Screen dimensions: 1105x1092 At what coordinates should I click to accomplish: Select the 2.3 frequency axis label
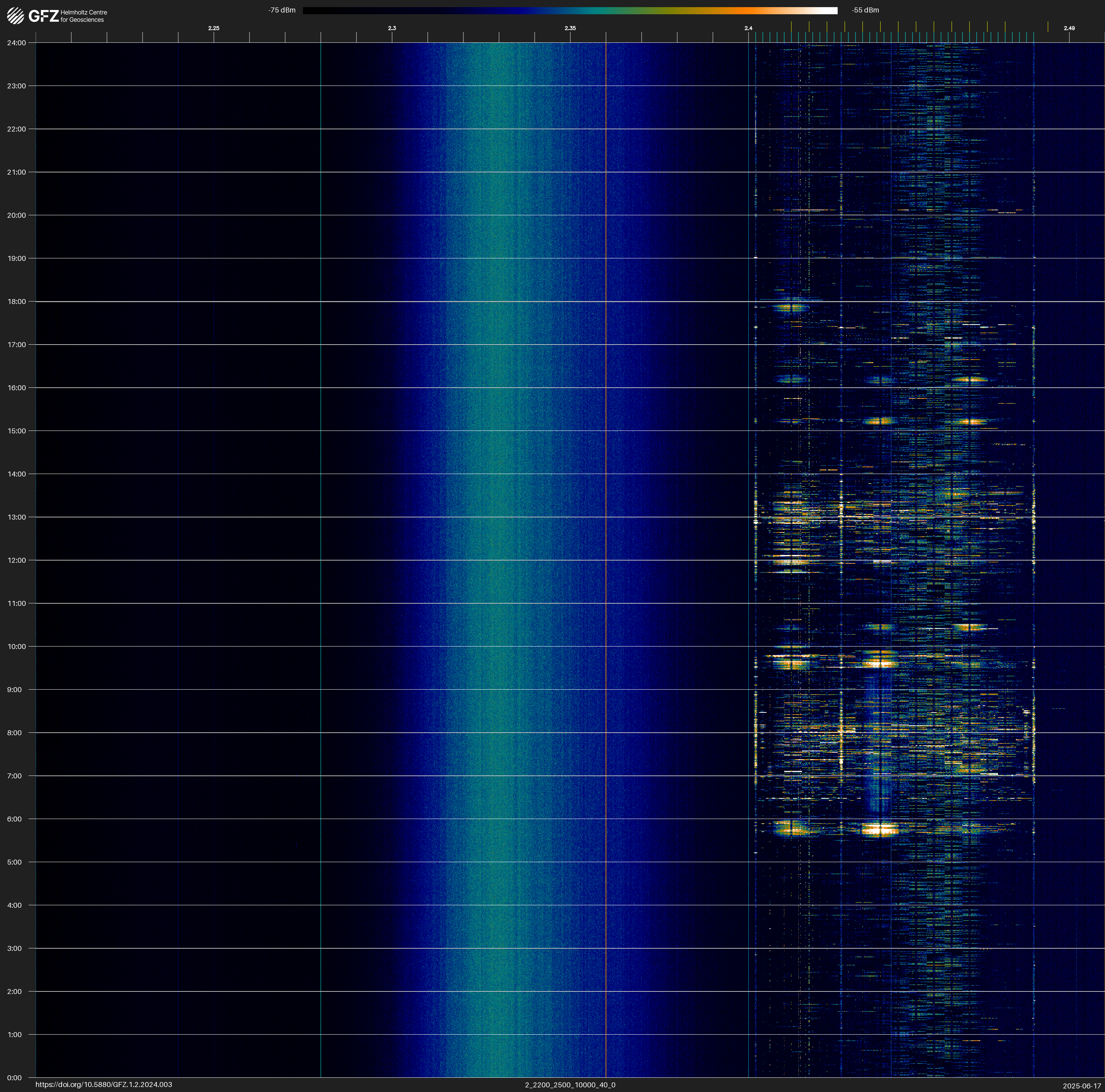[392, 28]
